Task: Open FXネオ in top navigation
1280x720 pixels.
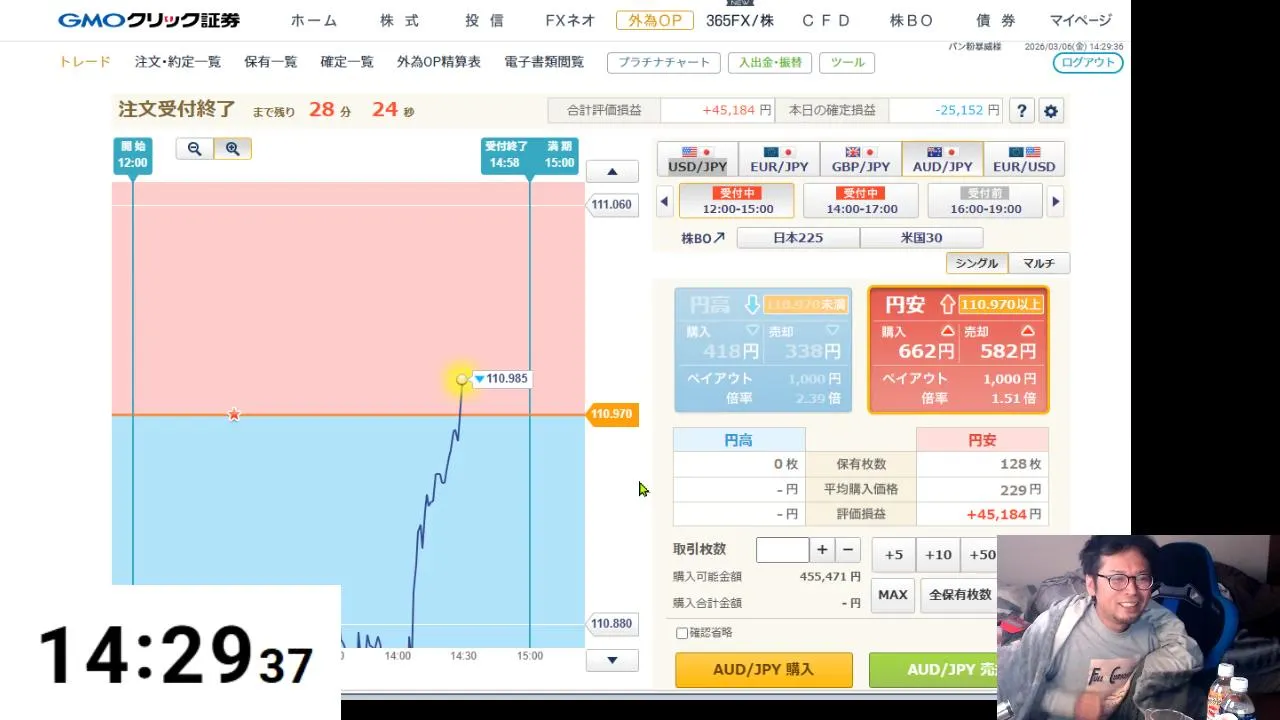Action: tap(570, 20)
